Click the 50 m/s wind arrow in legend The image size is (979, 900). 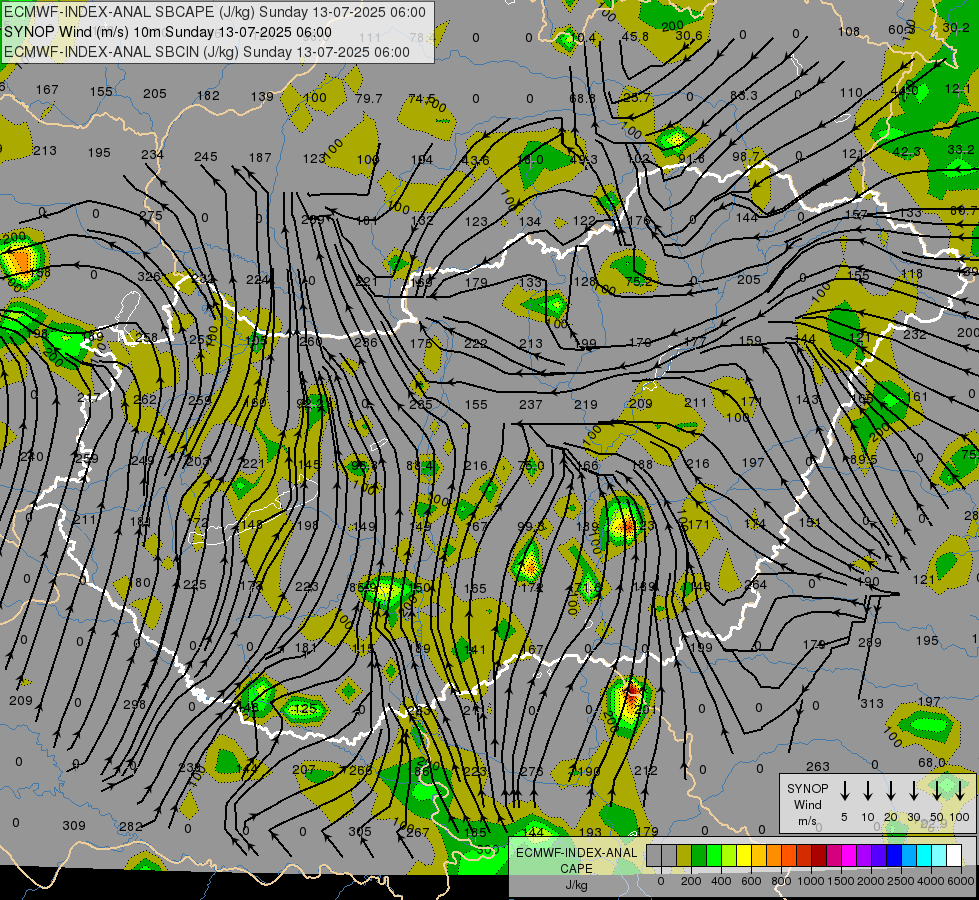click(937, 791)
